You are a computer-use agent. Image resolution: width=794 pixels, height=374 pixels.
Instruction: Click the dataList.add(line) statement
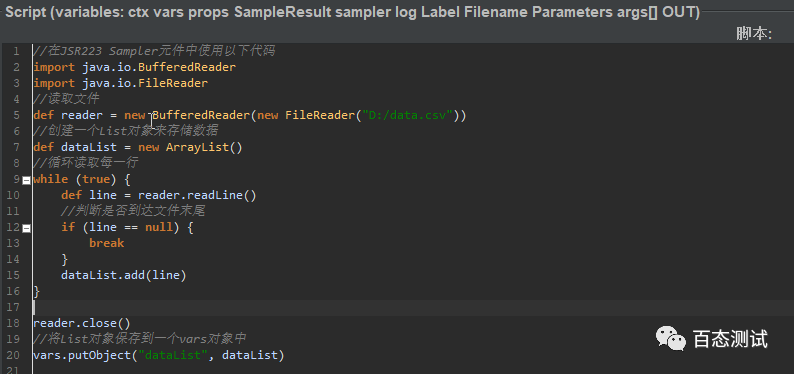click(x=124, y=275)
